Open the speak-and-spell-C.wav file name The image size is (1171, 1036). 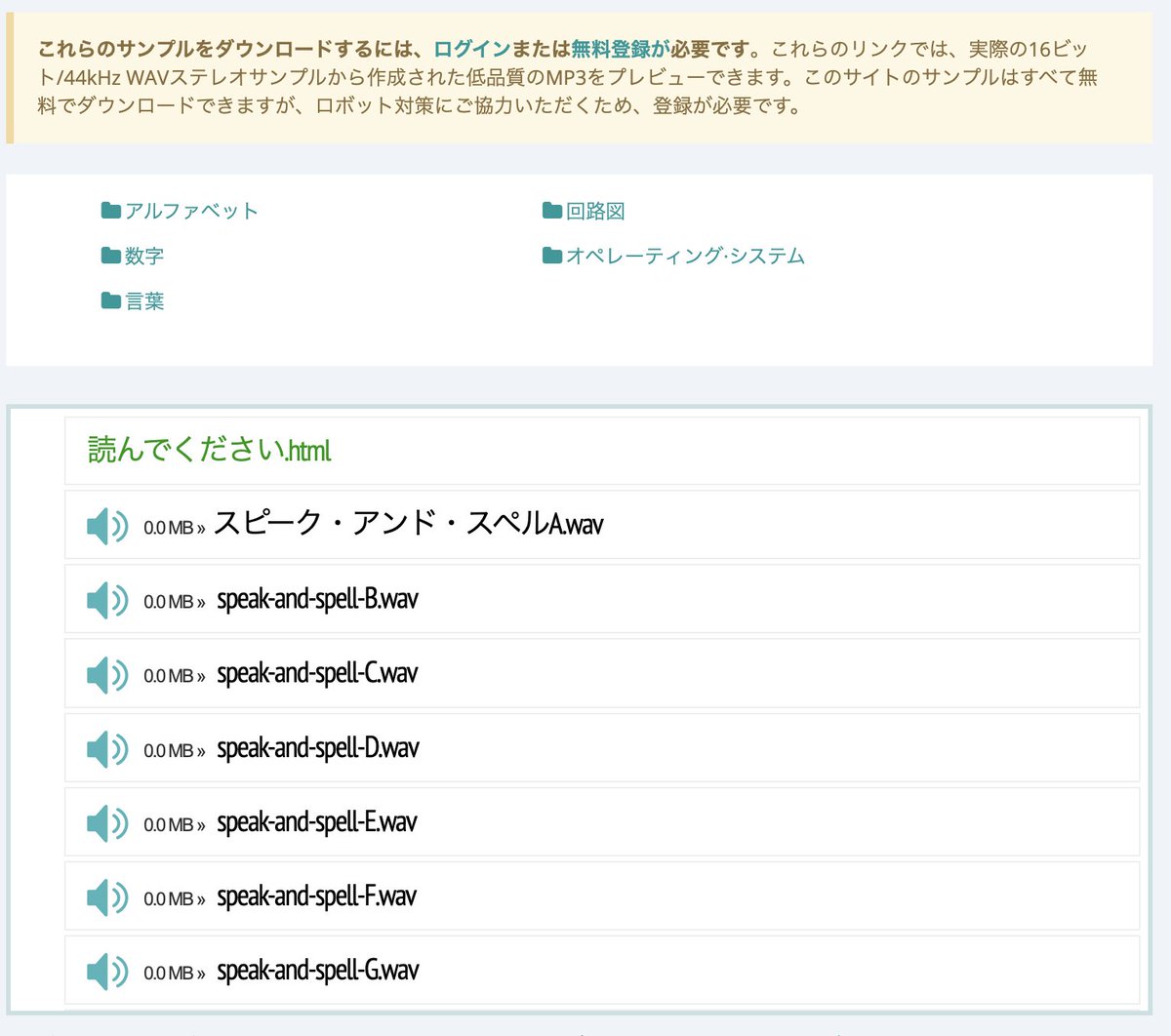click(317, 673)
